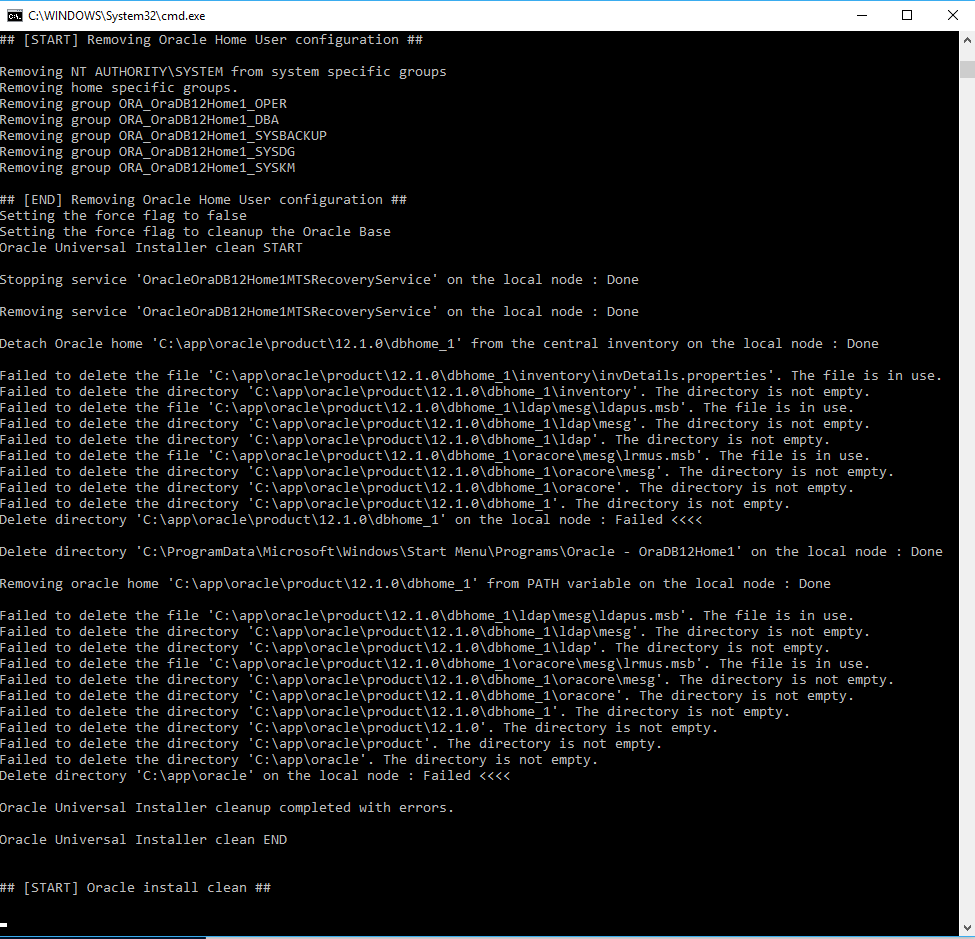This screenshot has height=939, width=975.
Task: Click the invDetails.properties failed-delete line
Action: point(471,376)
